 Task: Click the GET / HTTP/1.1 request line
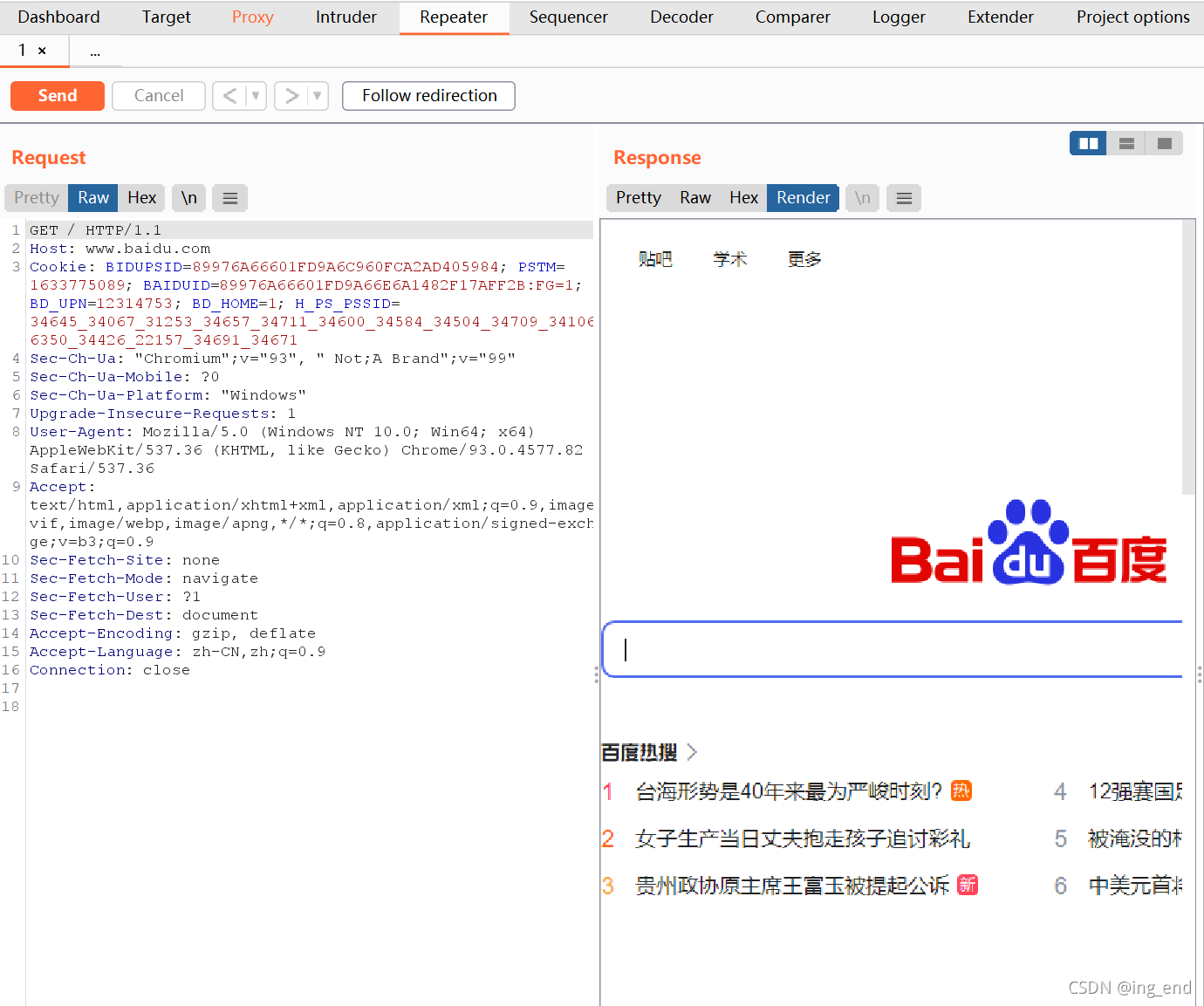pyautogui.click(x=95, y=230)
